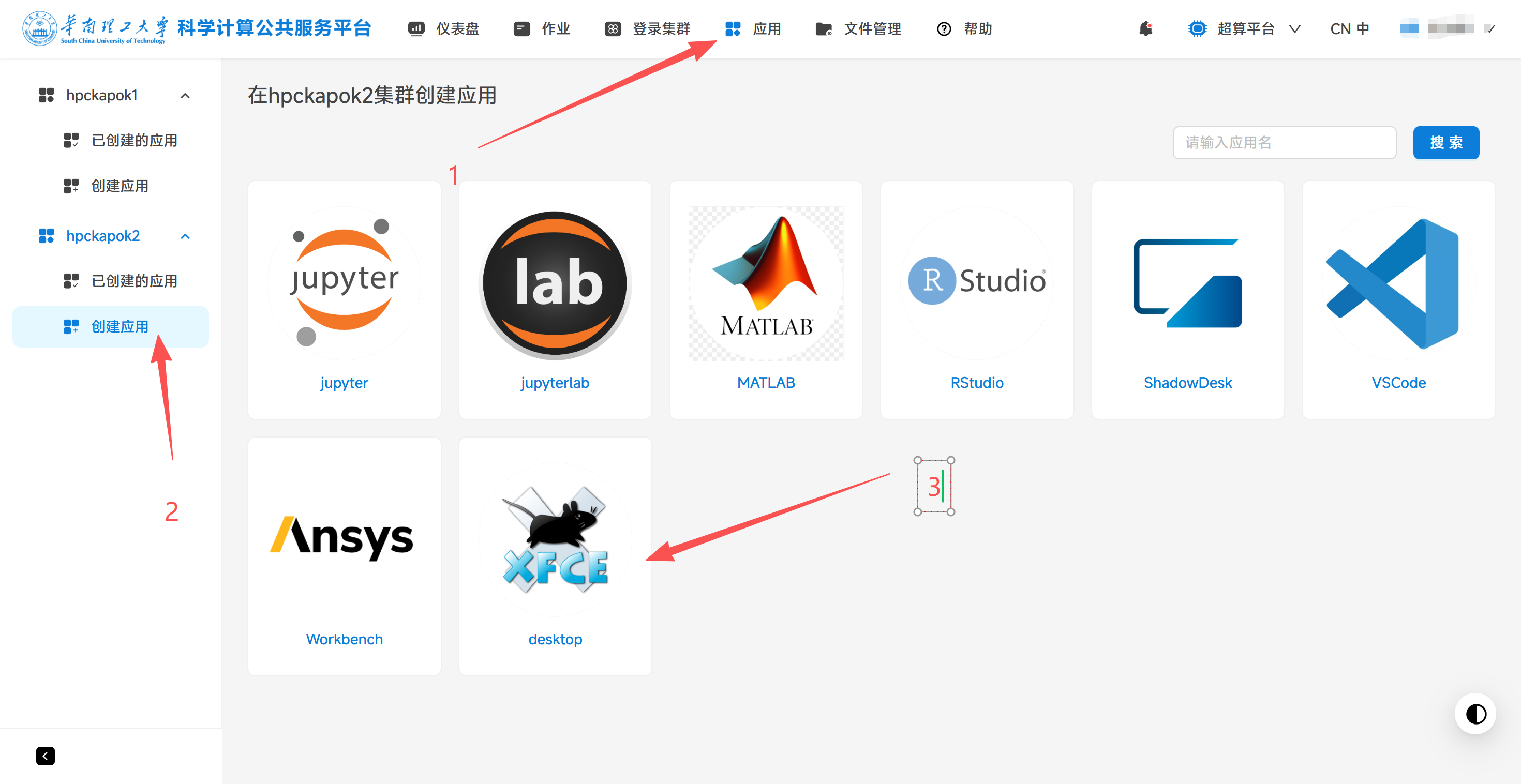1521x784 pixels.
Task: Click the hpckapok1 cluster grid icon
Action: pyautogui.click(x=46, y=95)
